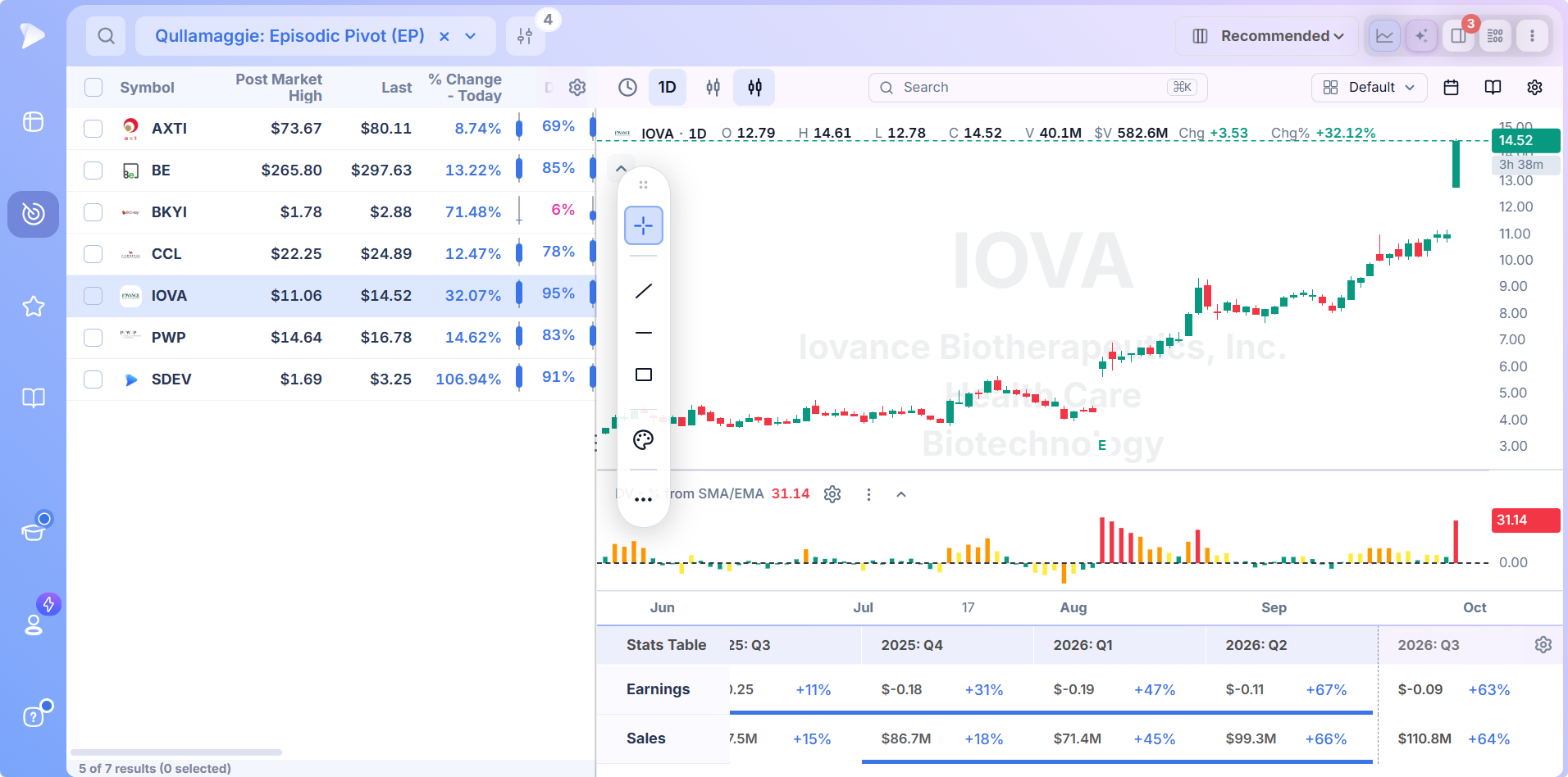Close the Qullamaggie Episodic Pivot screener tab
Screen dimensions: 1568x777
(444, 36)
